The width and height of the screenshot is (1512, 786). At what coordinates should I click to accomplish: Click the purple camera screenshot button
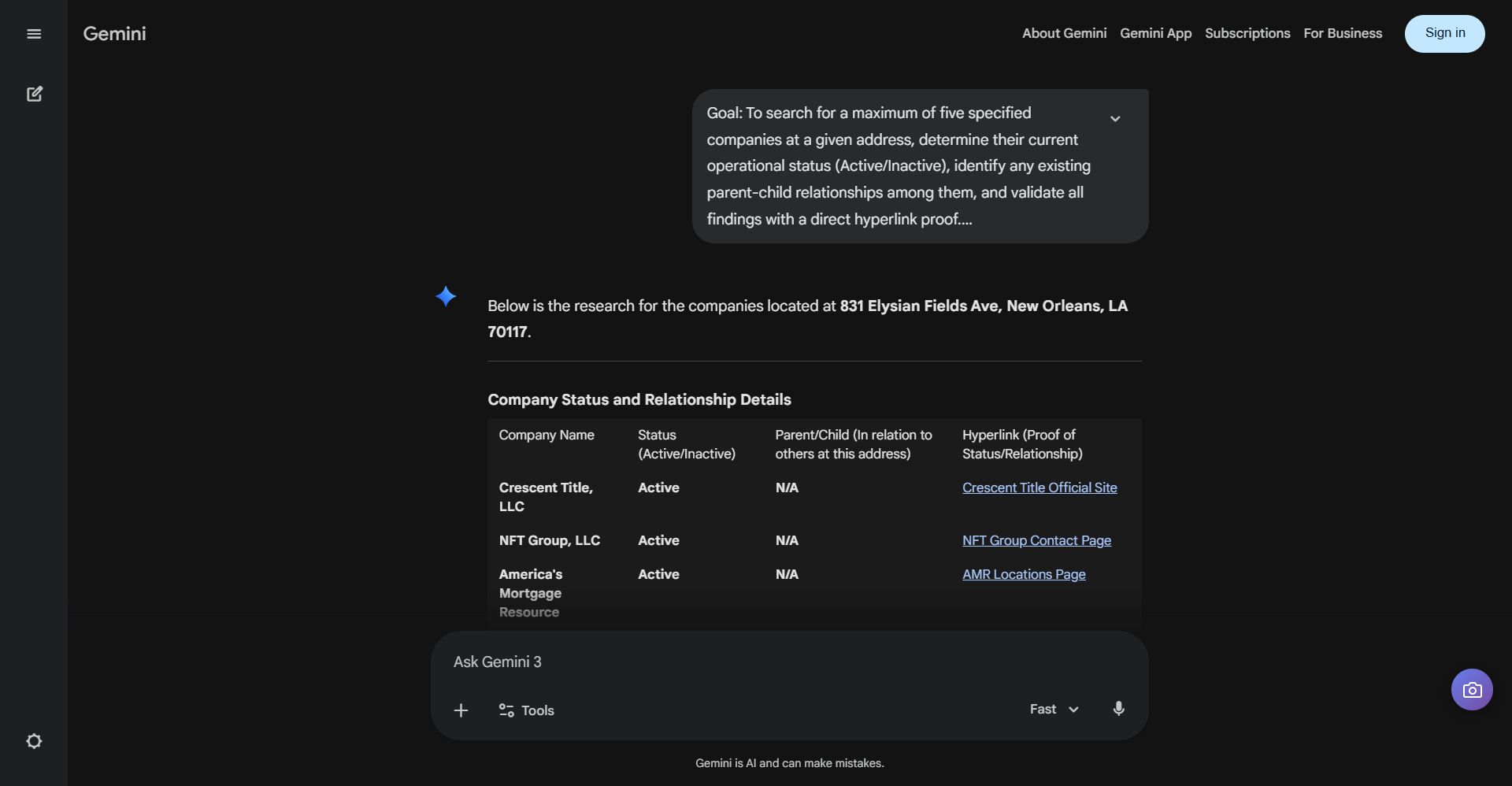click(x=1472, y=690)
